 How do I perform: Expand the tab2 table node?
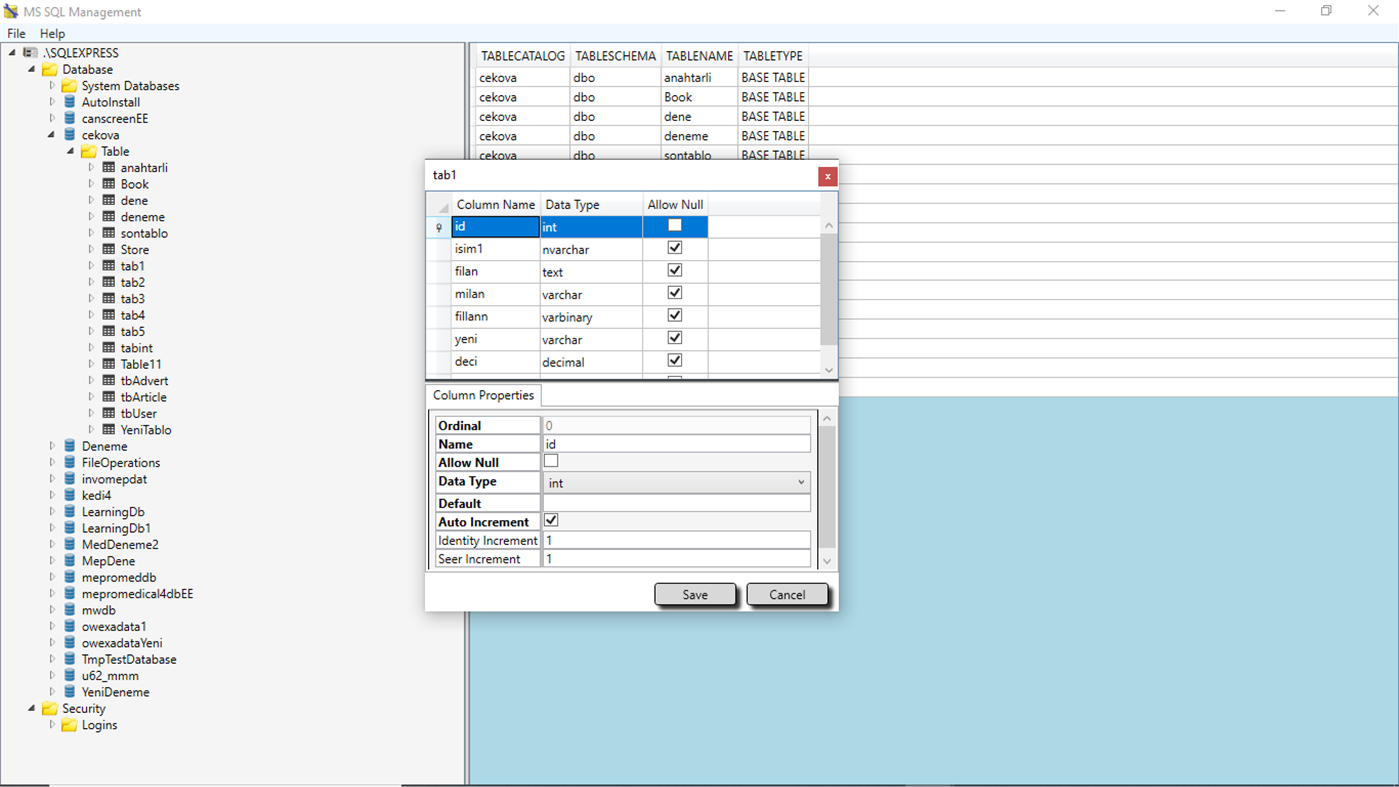(91, 282)
